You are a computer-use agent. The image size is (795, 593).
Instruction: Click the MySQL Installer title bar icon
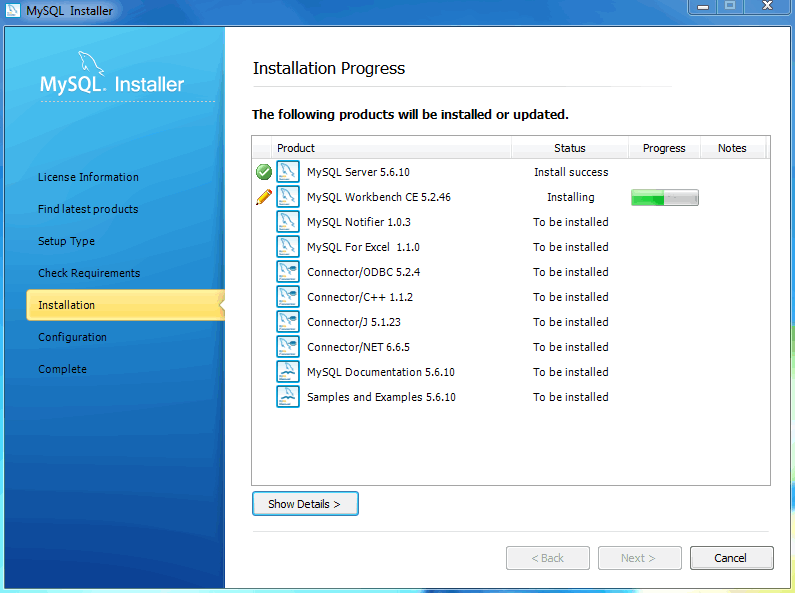pyautogui.click(x=12, y=10)
